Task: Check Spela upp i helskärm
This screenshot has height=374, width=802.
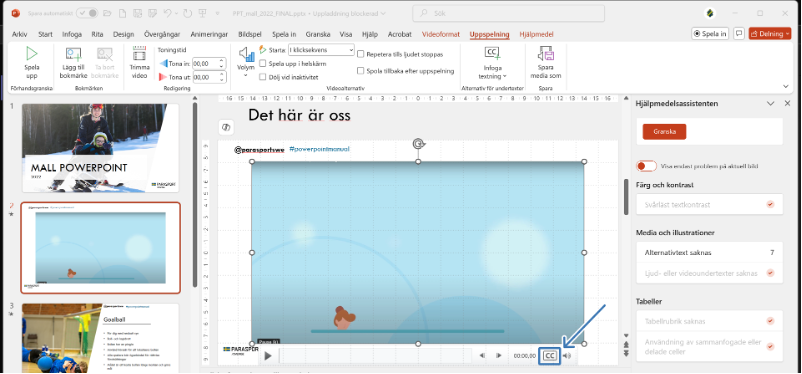Action: [x=262, y=63]
